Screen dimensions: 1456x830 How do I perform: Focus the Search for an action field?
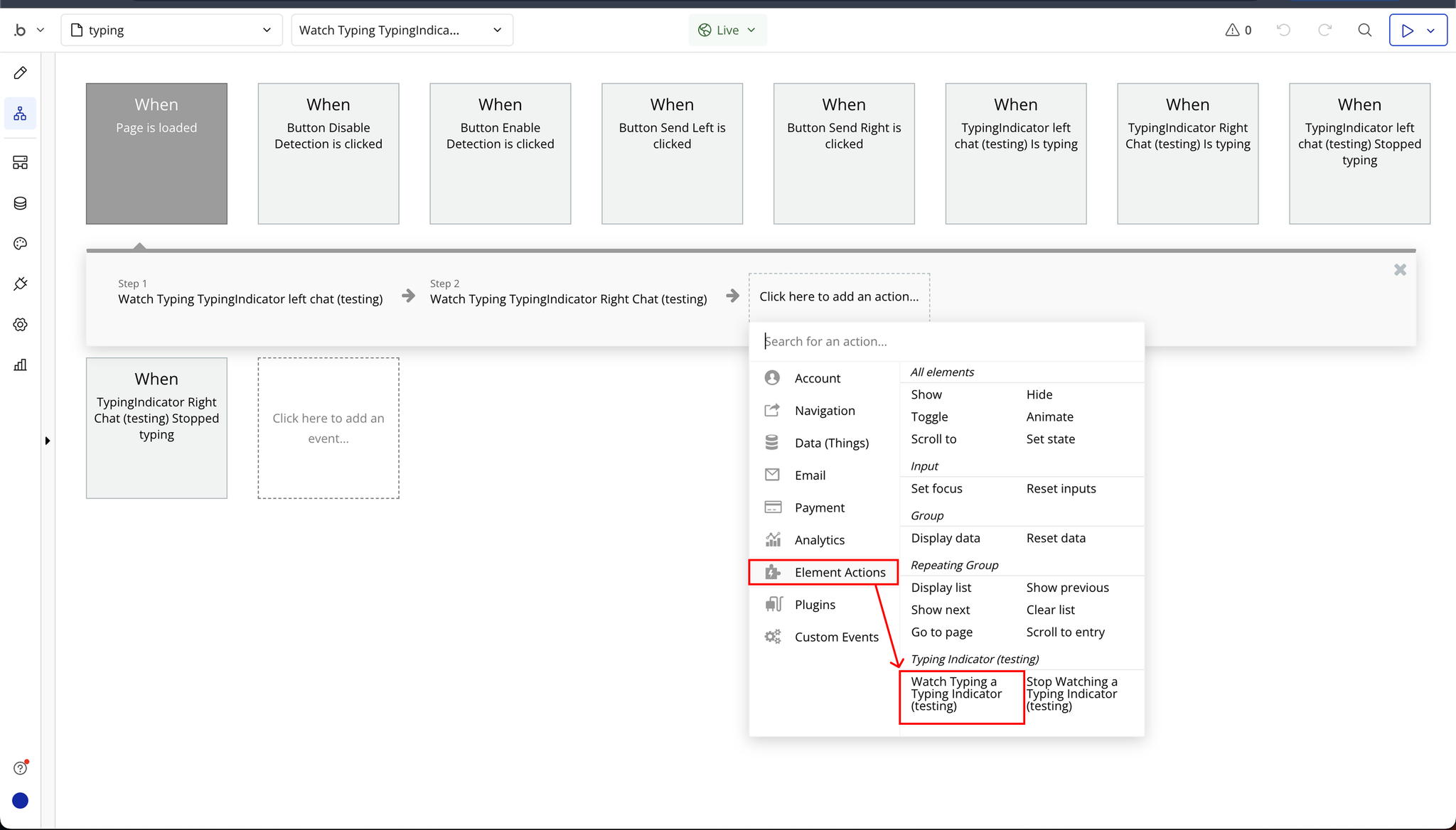[946, 341]
